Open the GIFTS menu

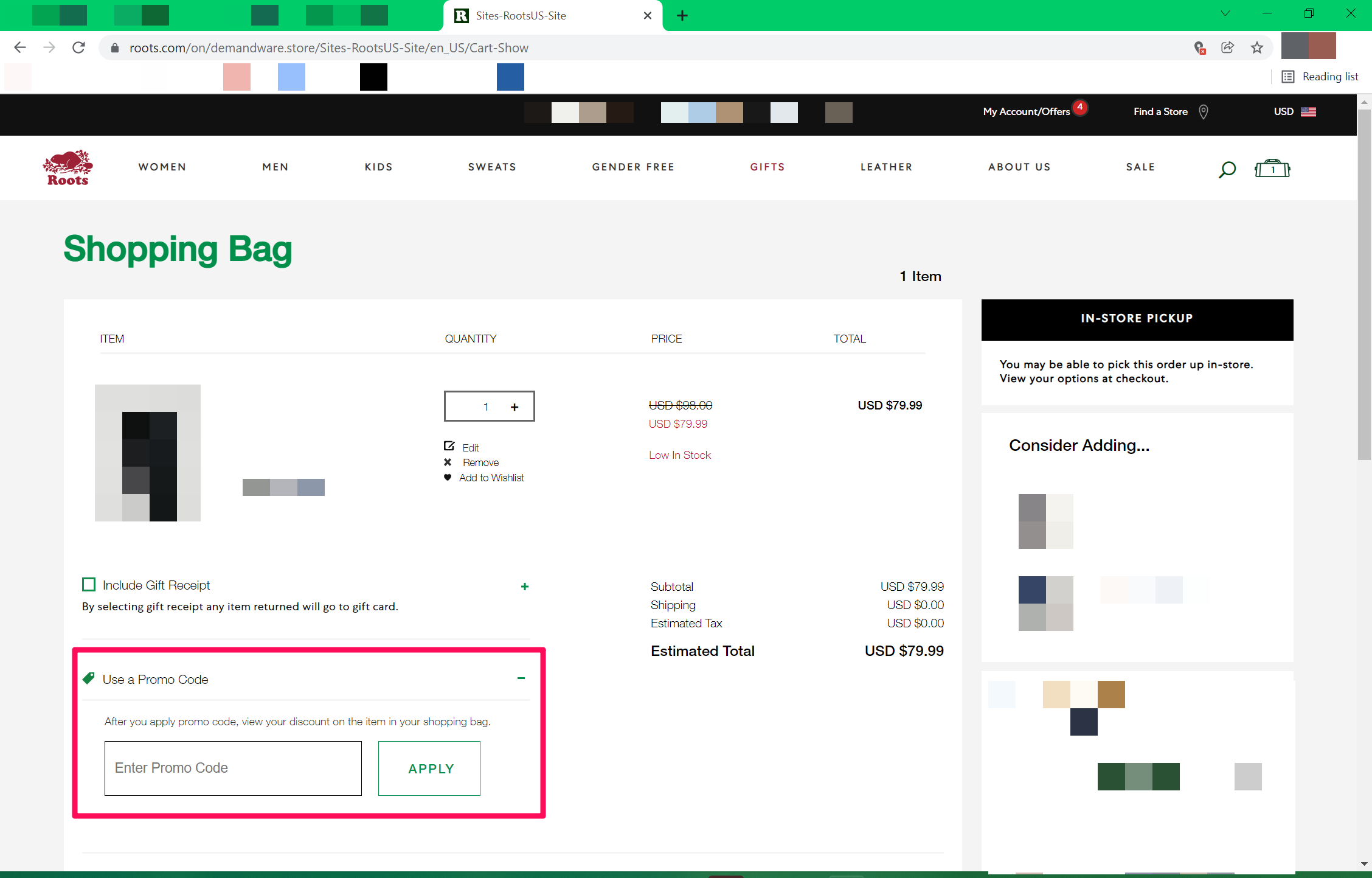click(x=767, y=167)
